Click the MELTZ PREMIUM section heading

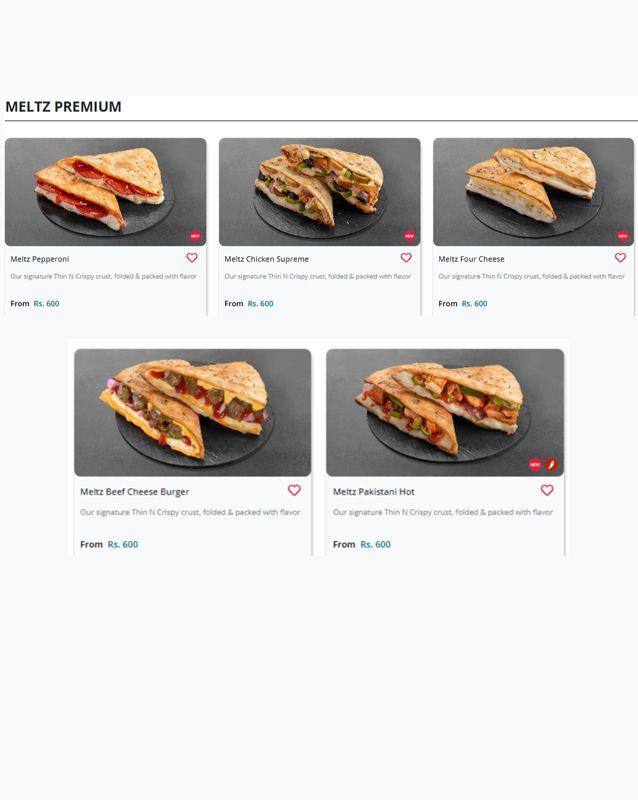coord(63,107)
